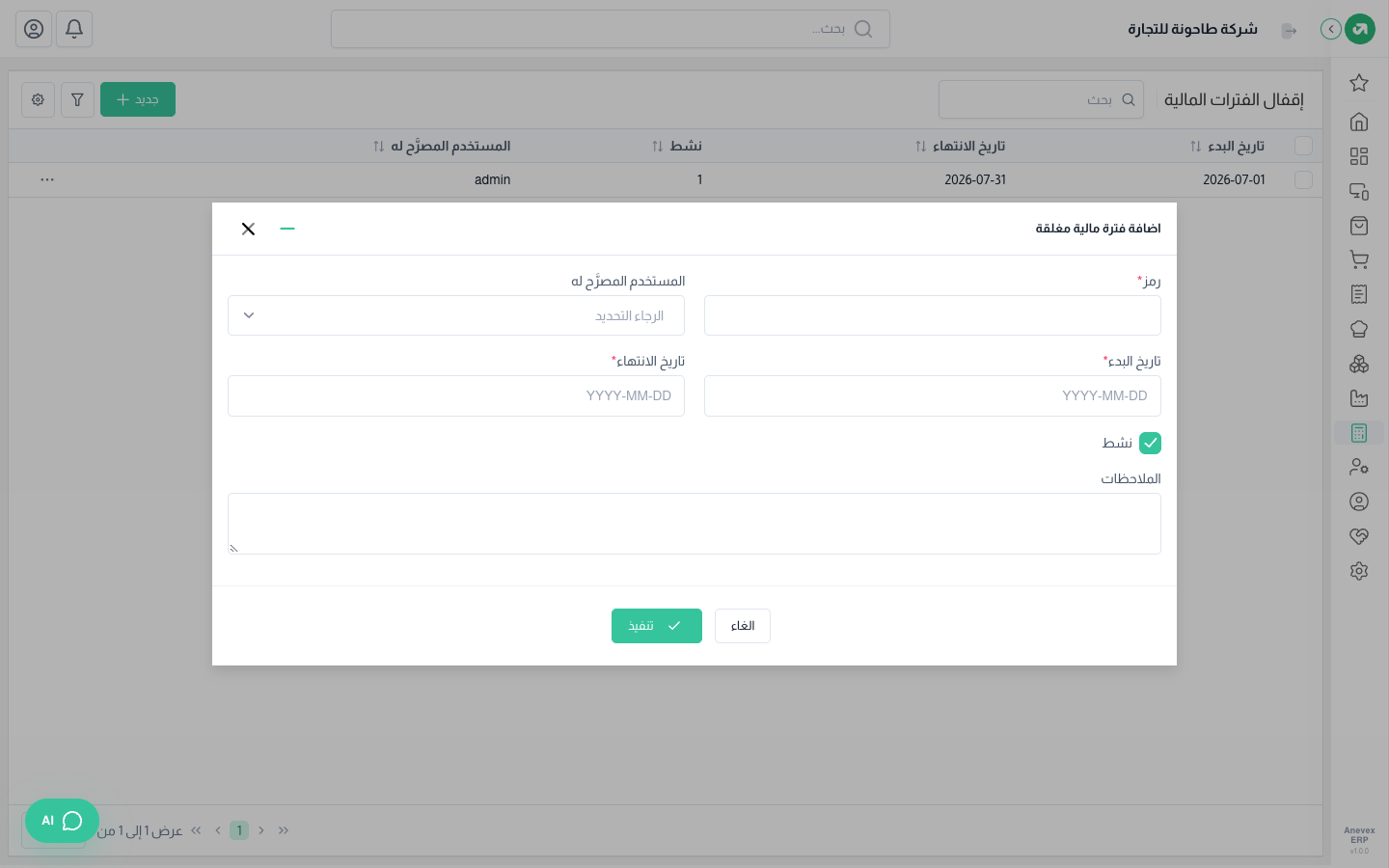The width and height of the screenshot is (1389, 868).
Task: Tick the select-all checkbox in the table header
Action: coord(1303,146)
